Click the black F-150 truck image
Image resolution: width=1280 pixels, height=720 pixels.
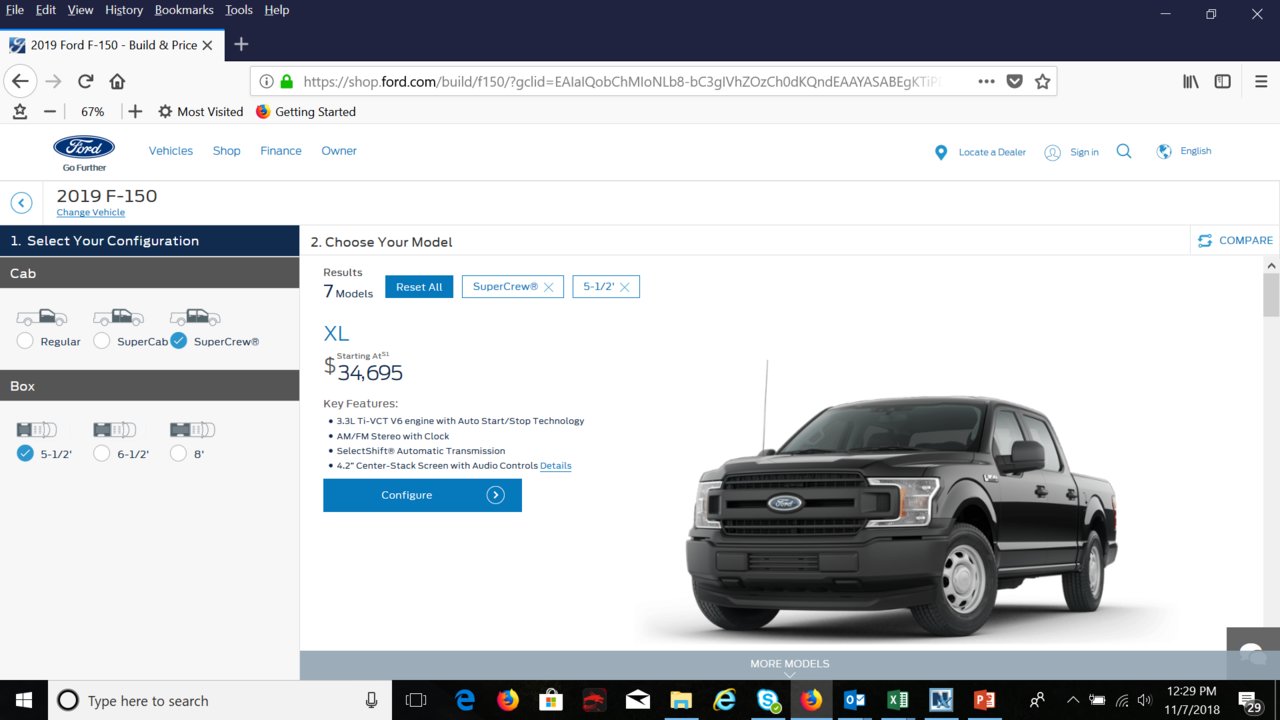(x=900, y=515)
